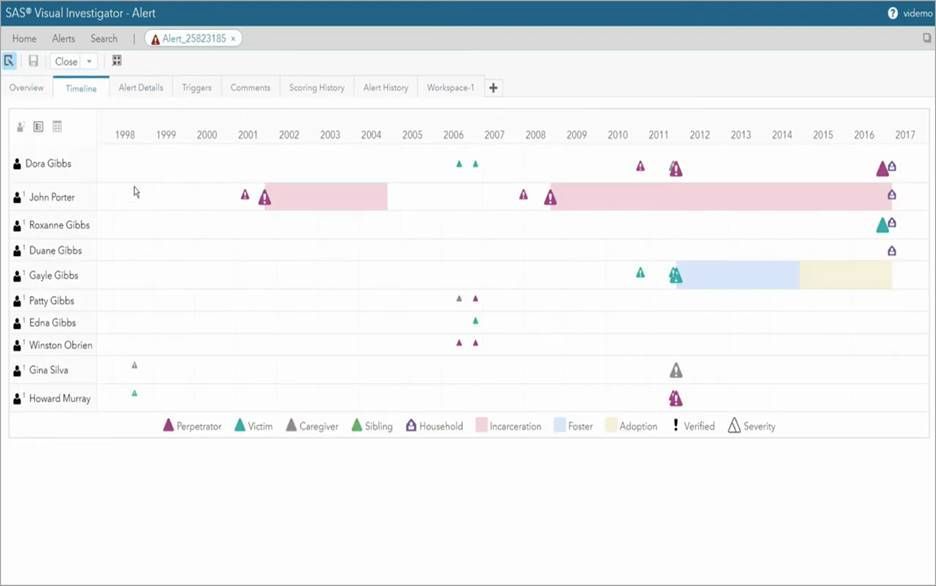Viewport: 936px width, 586px height.
Task: Switch to the Overview tab
Action: [26, 87]
